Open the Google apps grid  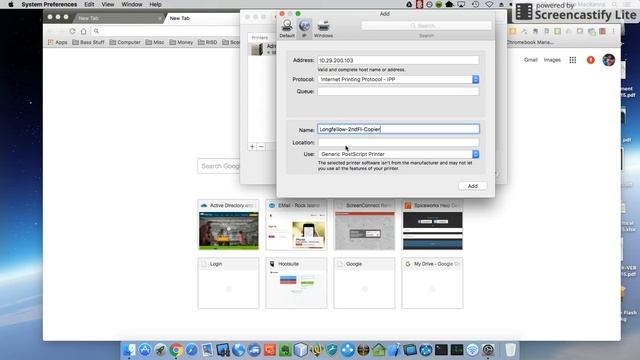(x=573, y=60)
